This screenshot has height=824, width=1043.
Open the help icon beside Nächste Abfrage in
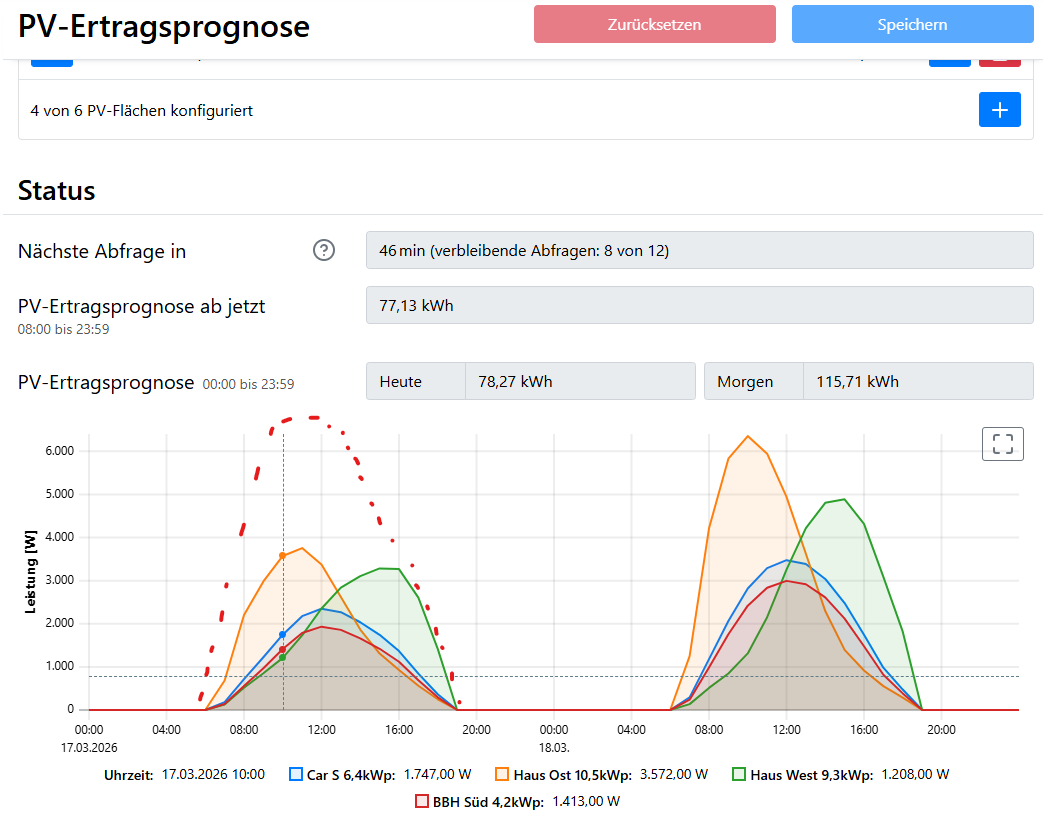[323, 250]
